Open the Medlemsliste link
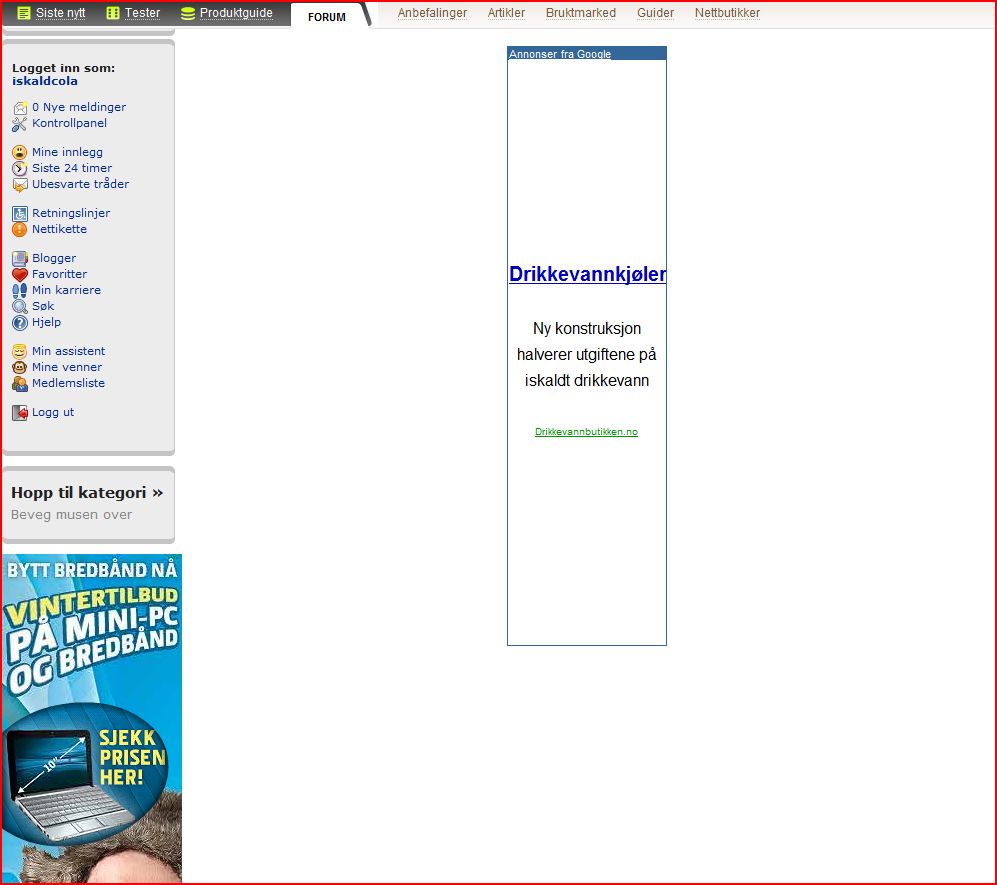 (x=69, y=383)
